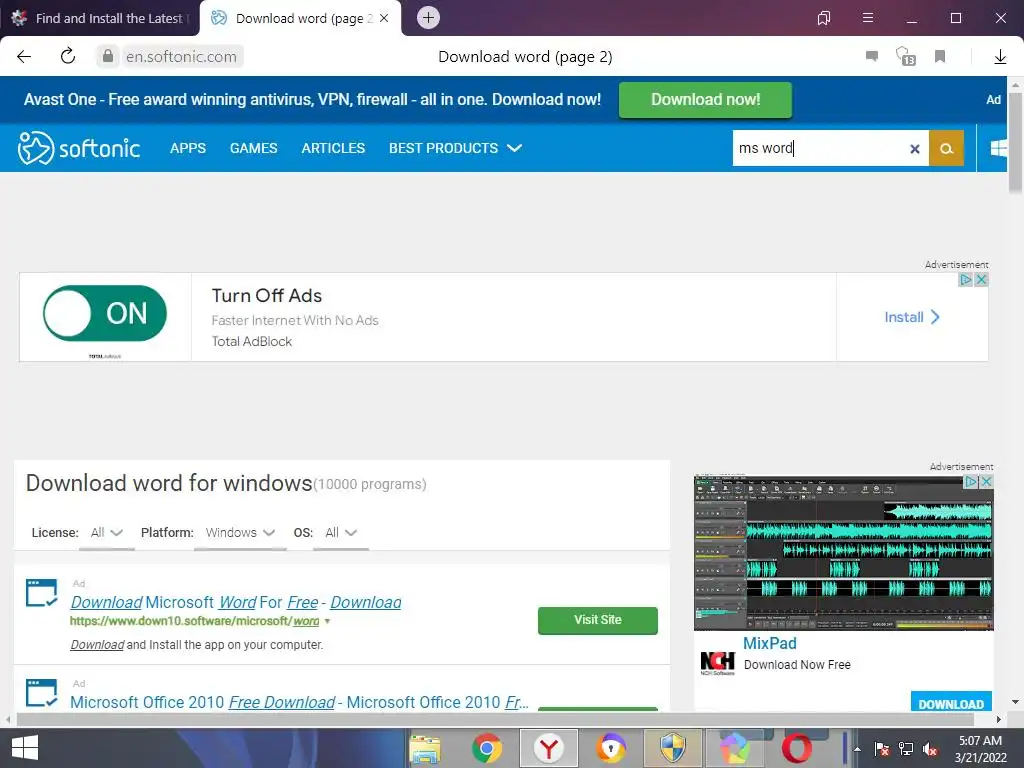
Task: Launch Chrome from the taskbar
Action: [487, 748]
